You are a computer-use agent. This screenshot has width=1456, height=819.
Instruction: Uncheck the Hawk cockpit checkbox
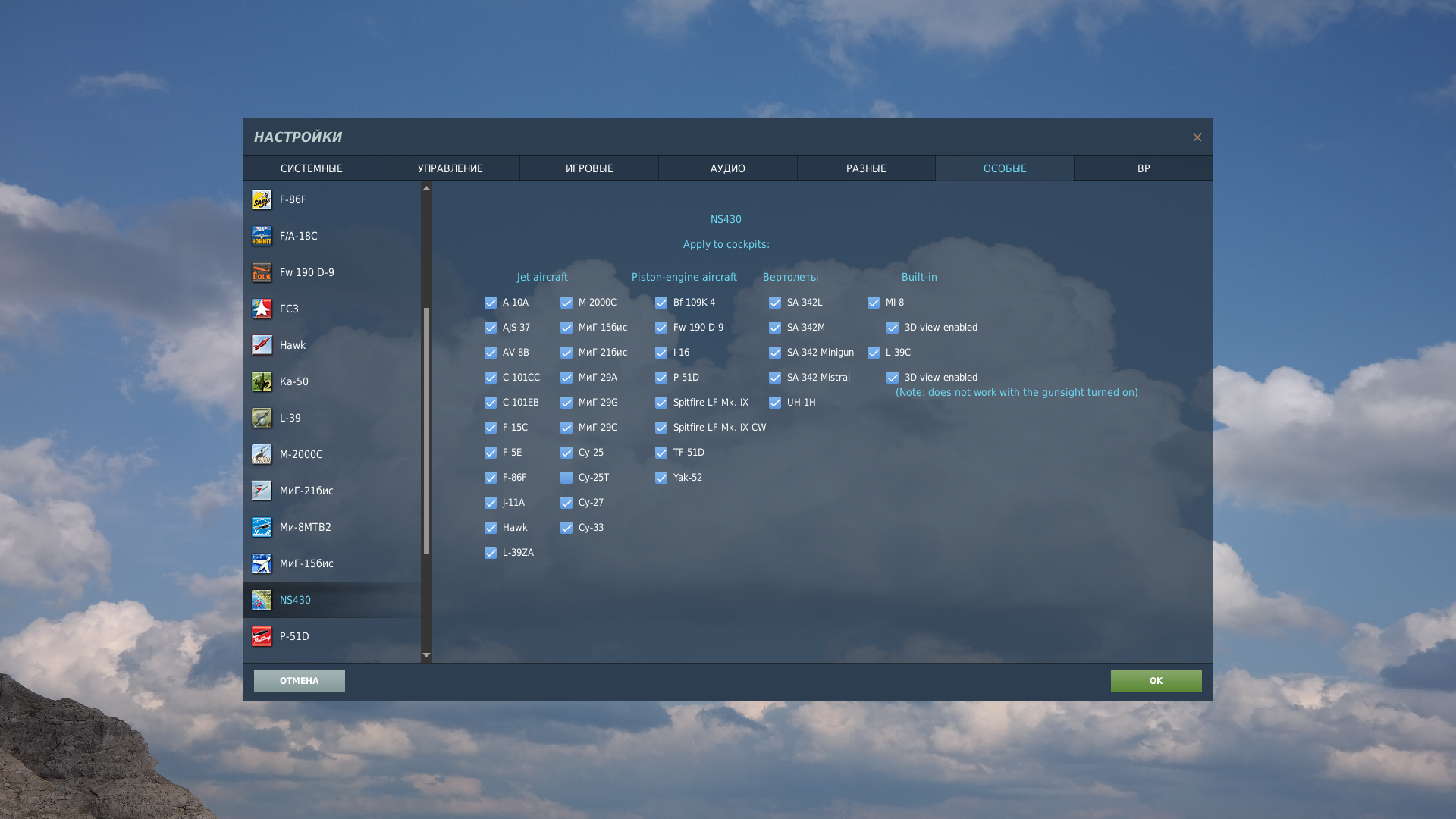[x=491, y=528]
